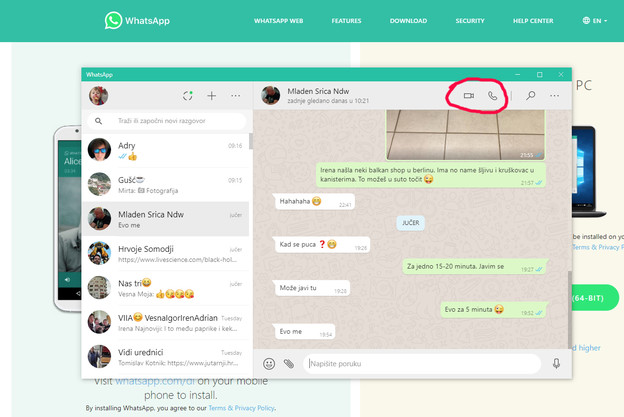Select the Mladen Srica Ndw chat row
This screenshot has height=417, width=624.
coord(165,219)
